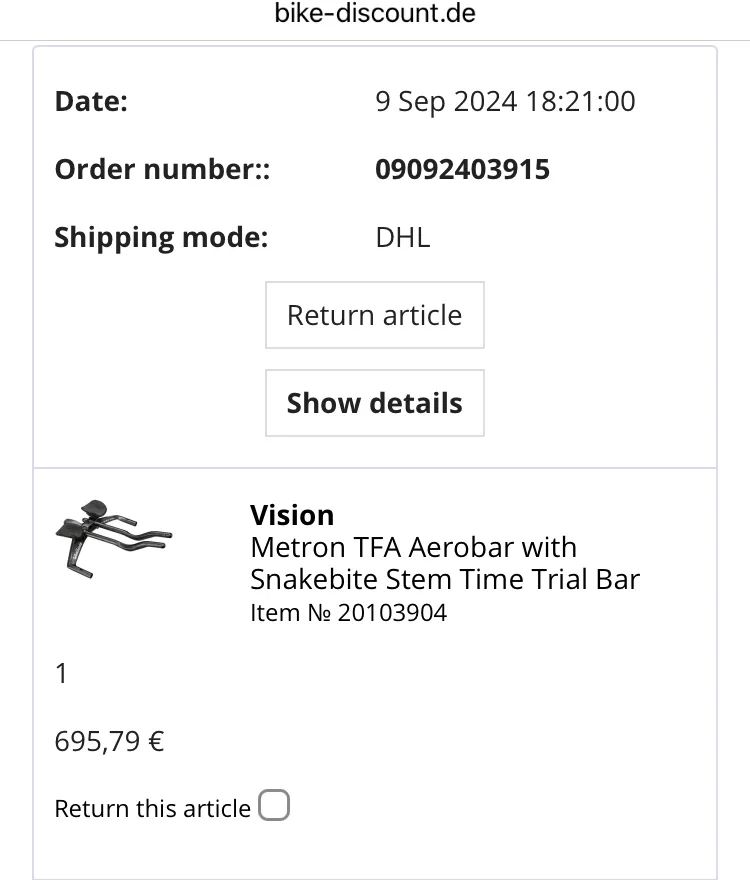
Task: Click the order date 9 Sep 2024
Action: click(446, 102)
